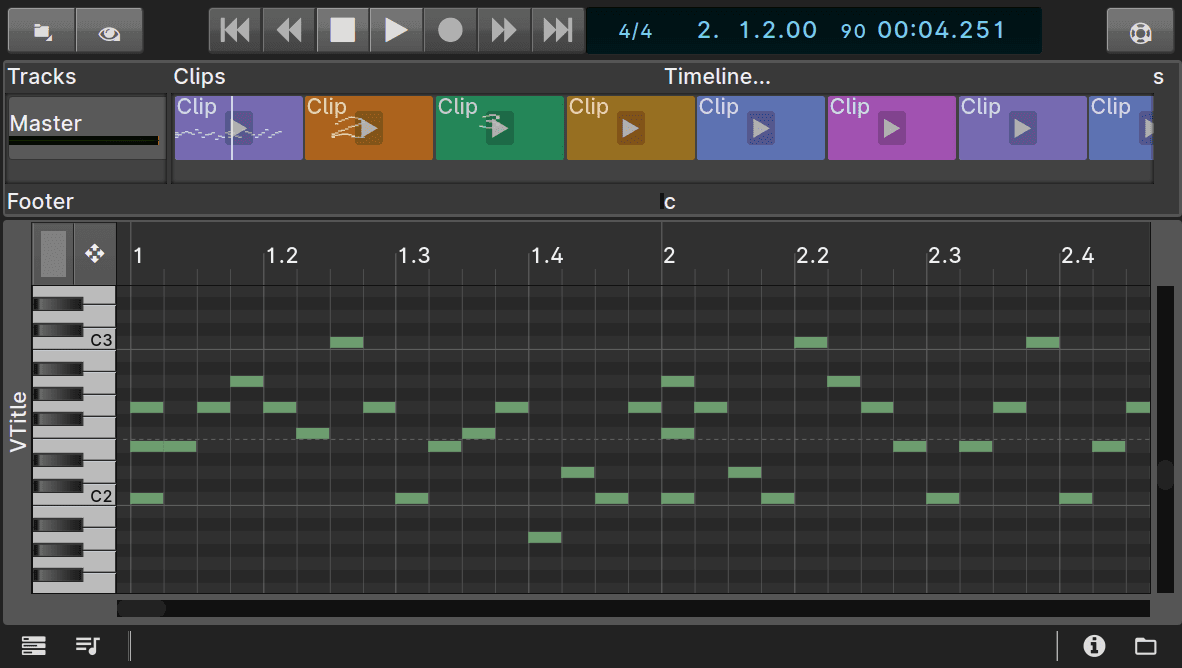Click the move tool icon above the piano keys
The width and height of the screenshot is (1182, 668).
(x=95, y=254)
